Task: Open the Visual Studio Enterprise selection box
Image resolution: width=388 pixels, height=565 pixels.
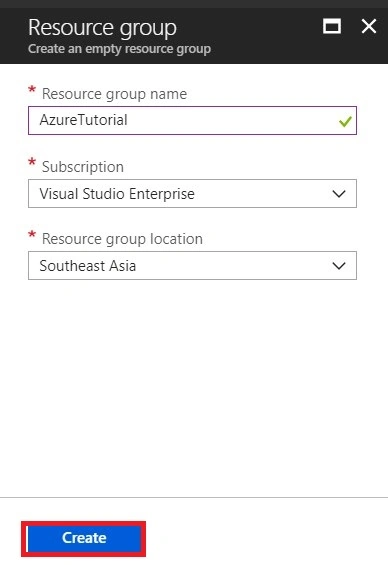Action: [192, 193]
